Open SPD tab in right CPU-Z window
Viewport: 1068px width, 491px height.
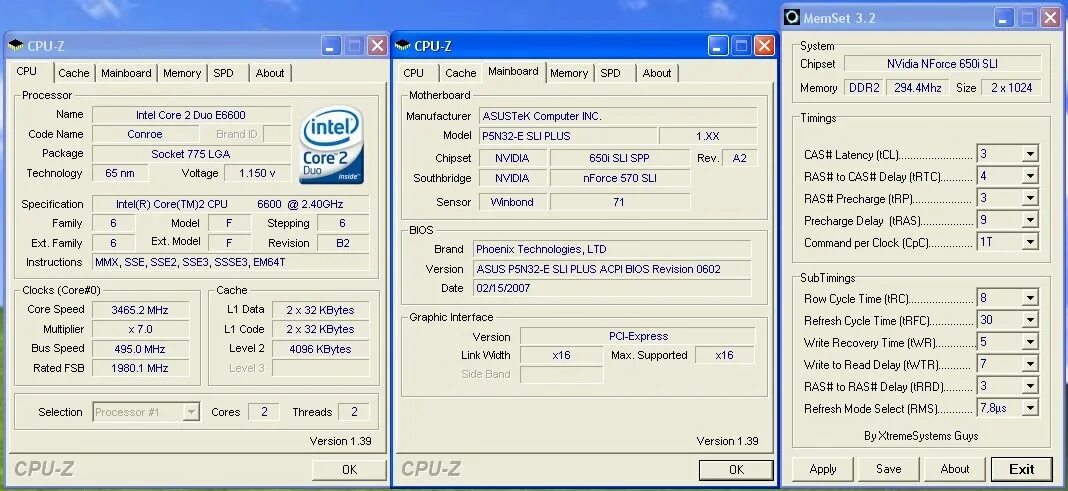click(610, 73)
